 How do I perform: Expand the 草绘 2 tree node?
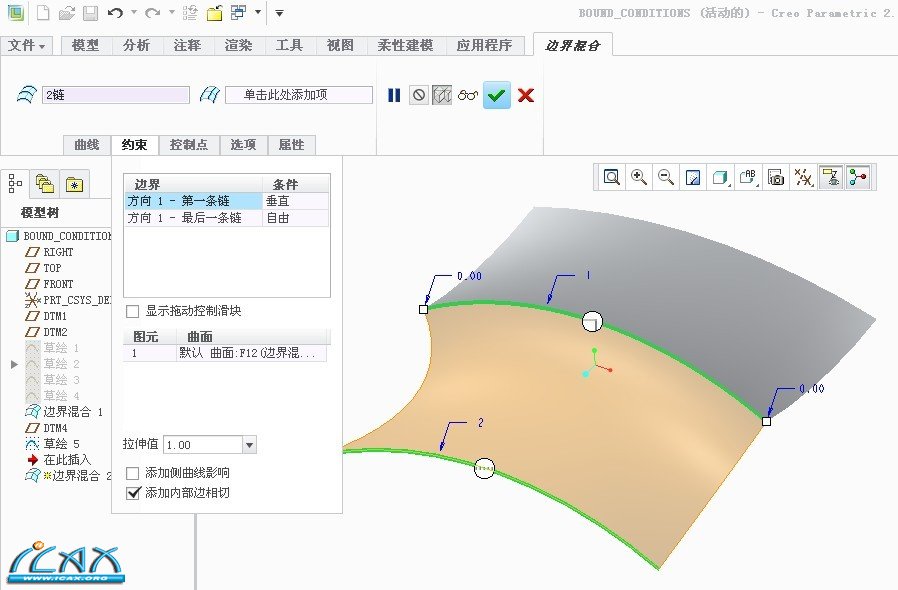(14, 364)
